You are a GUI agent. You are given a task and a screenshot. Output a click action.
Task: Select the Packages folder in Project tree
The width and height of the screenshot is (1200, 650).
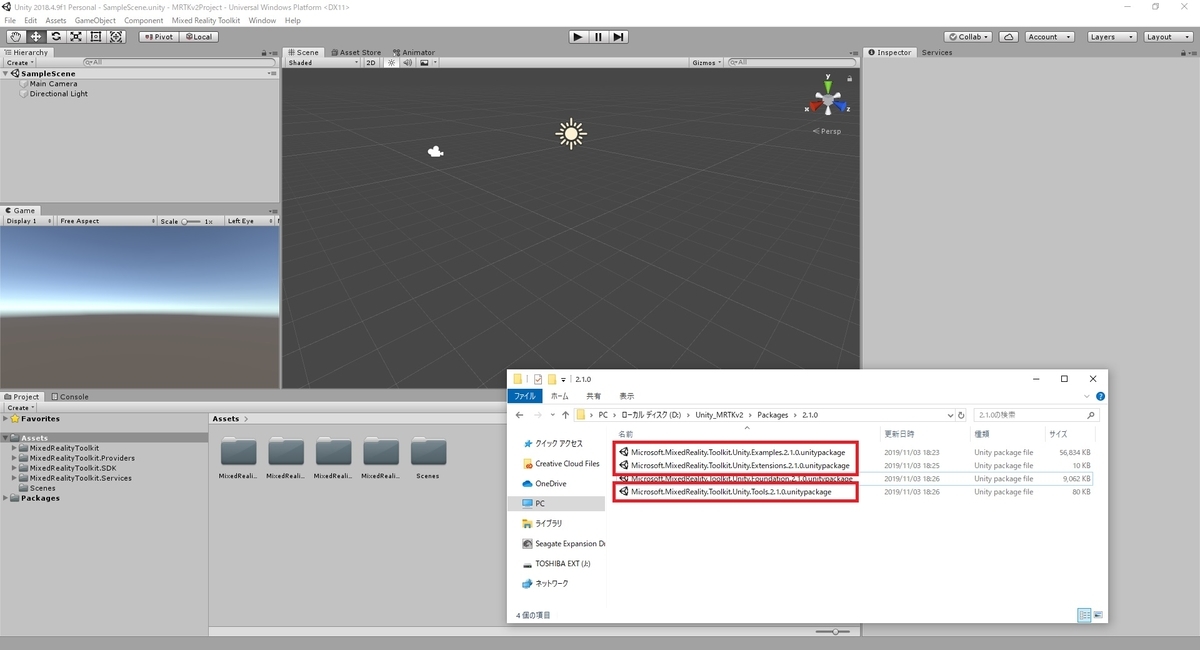pyautogui.click(x=40, y=498)
